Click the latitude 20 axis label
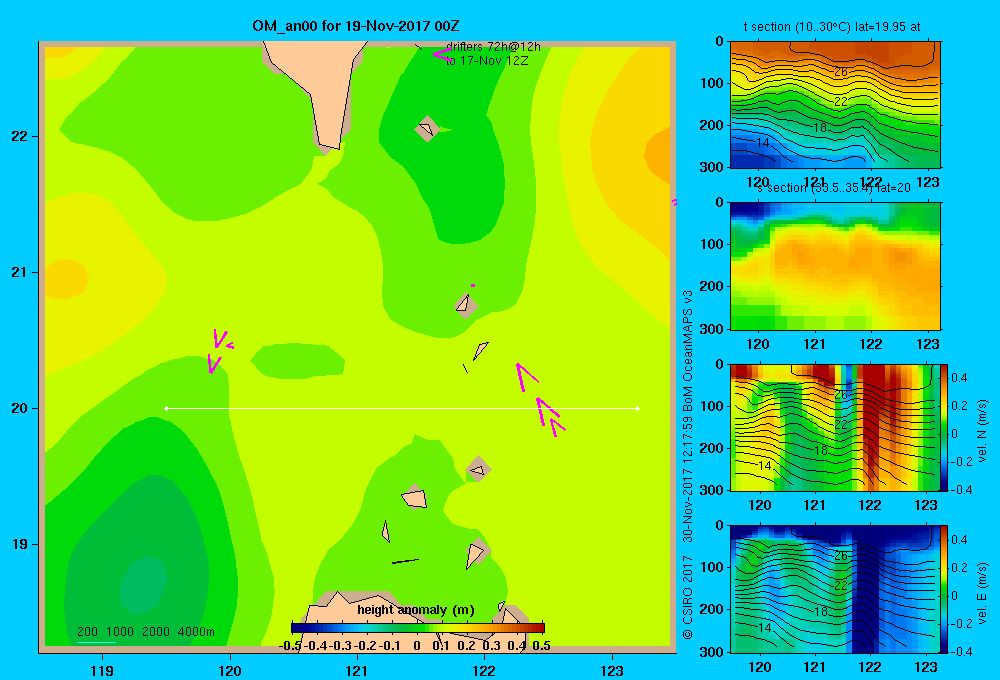Image resolution: width=1000 pixels, height=680 pixels. click(x=20, y=408)
